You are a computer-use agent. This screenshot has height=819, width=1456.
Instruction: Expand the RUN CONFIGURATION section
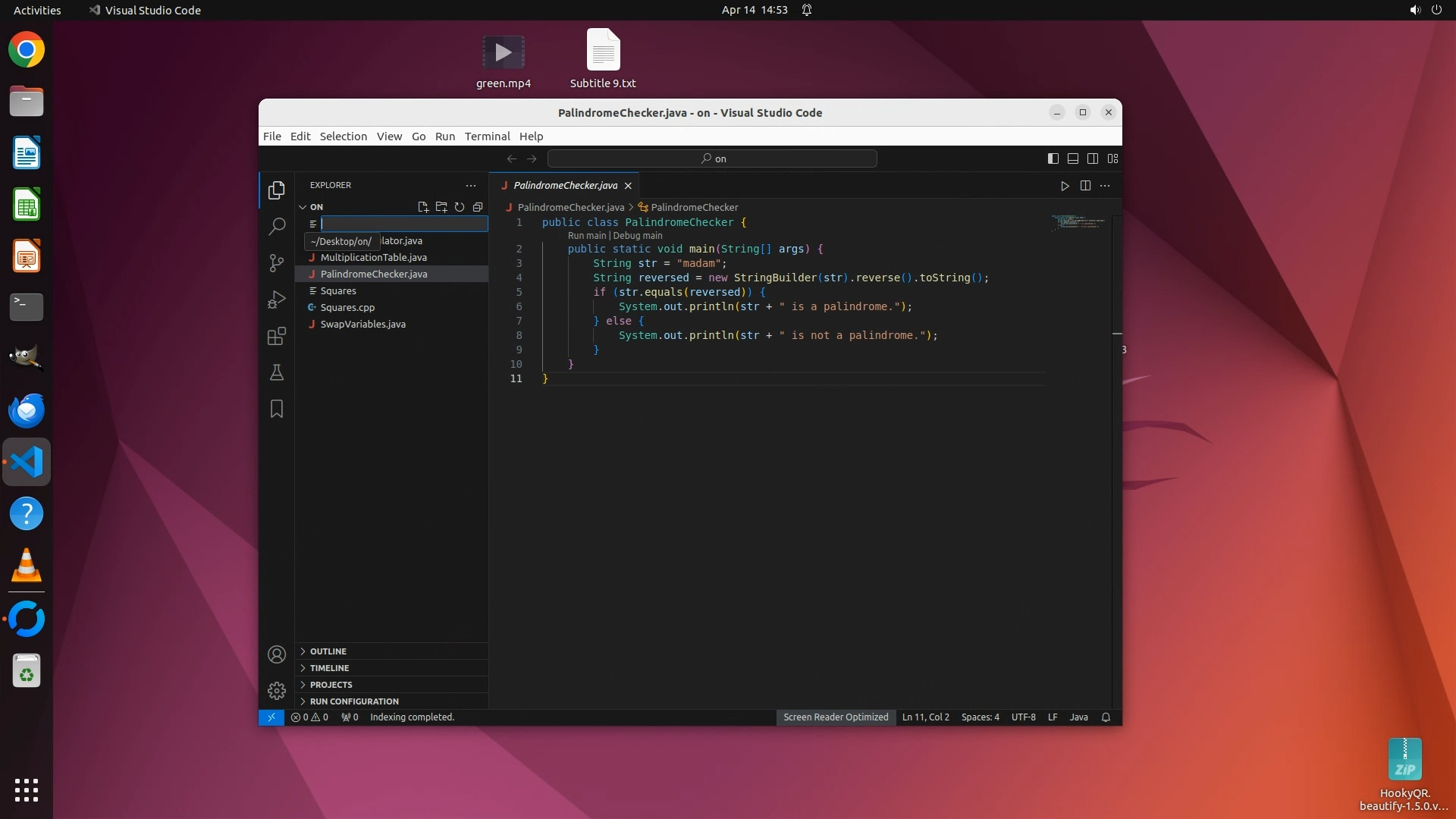tap(353, 701)
